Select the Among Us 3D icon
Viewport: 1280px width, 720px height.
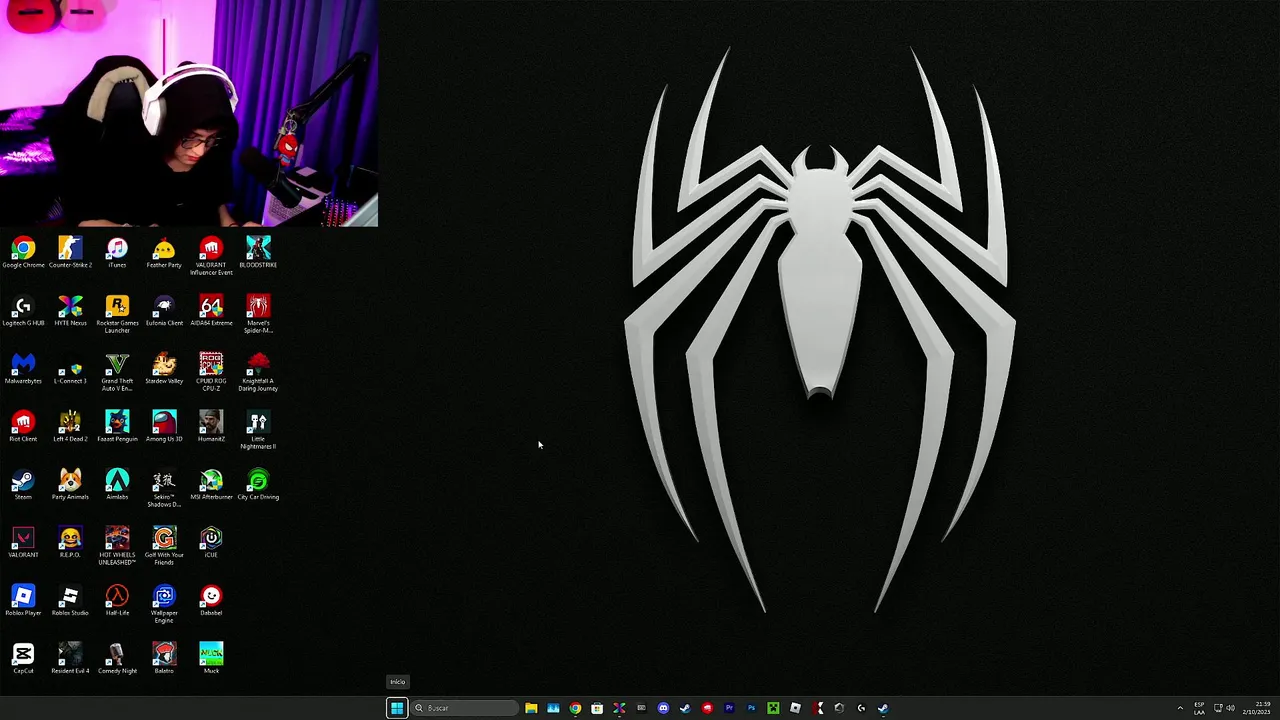pos(164,426)
